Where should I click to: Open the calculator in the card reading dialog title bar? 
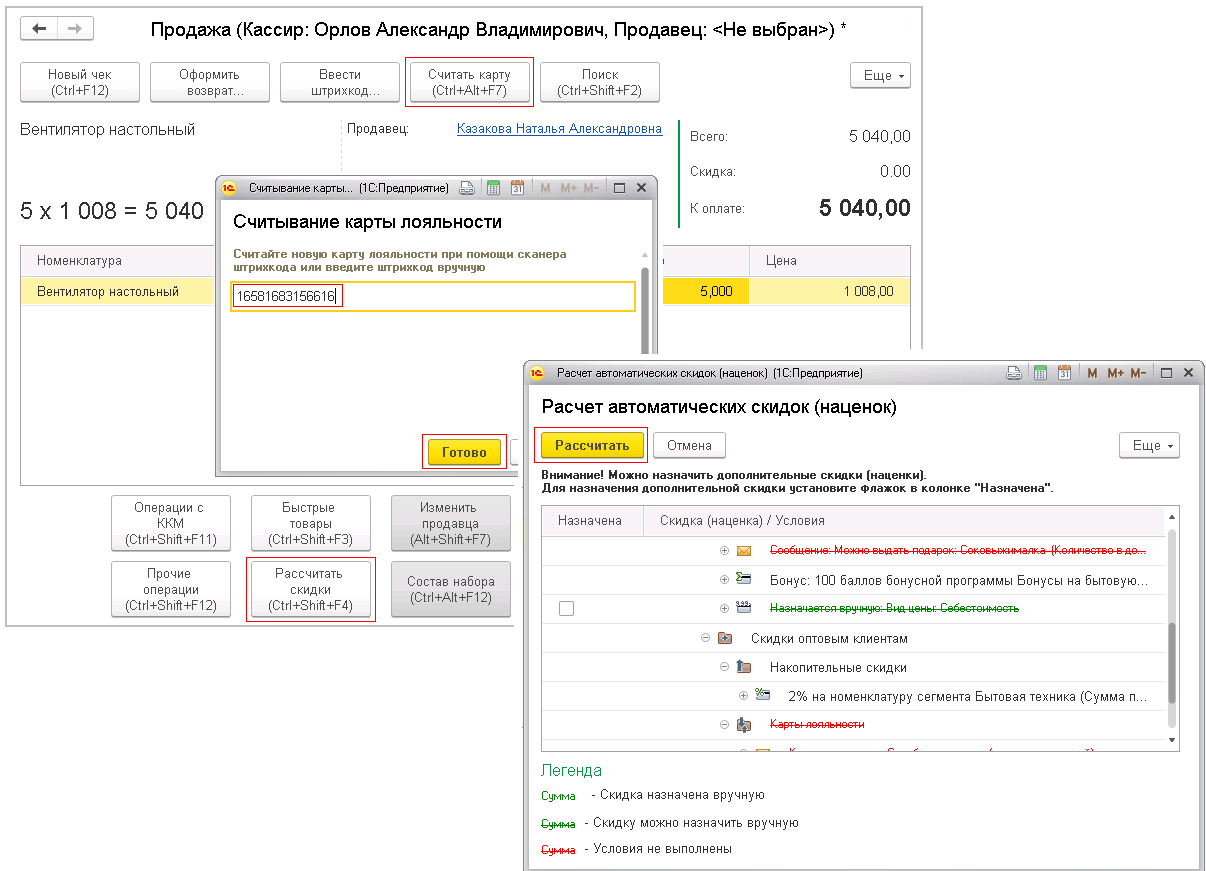493,188
